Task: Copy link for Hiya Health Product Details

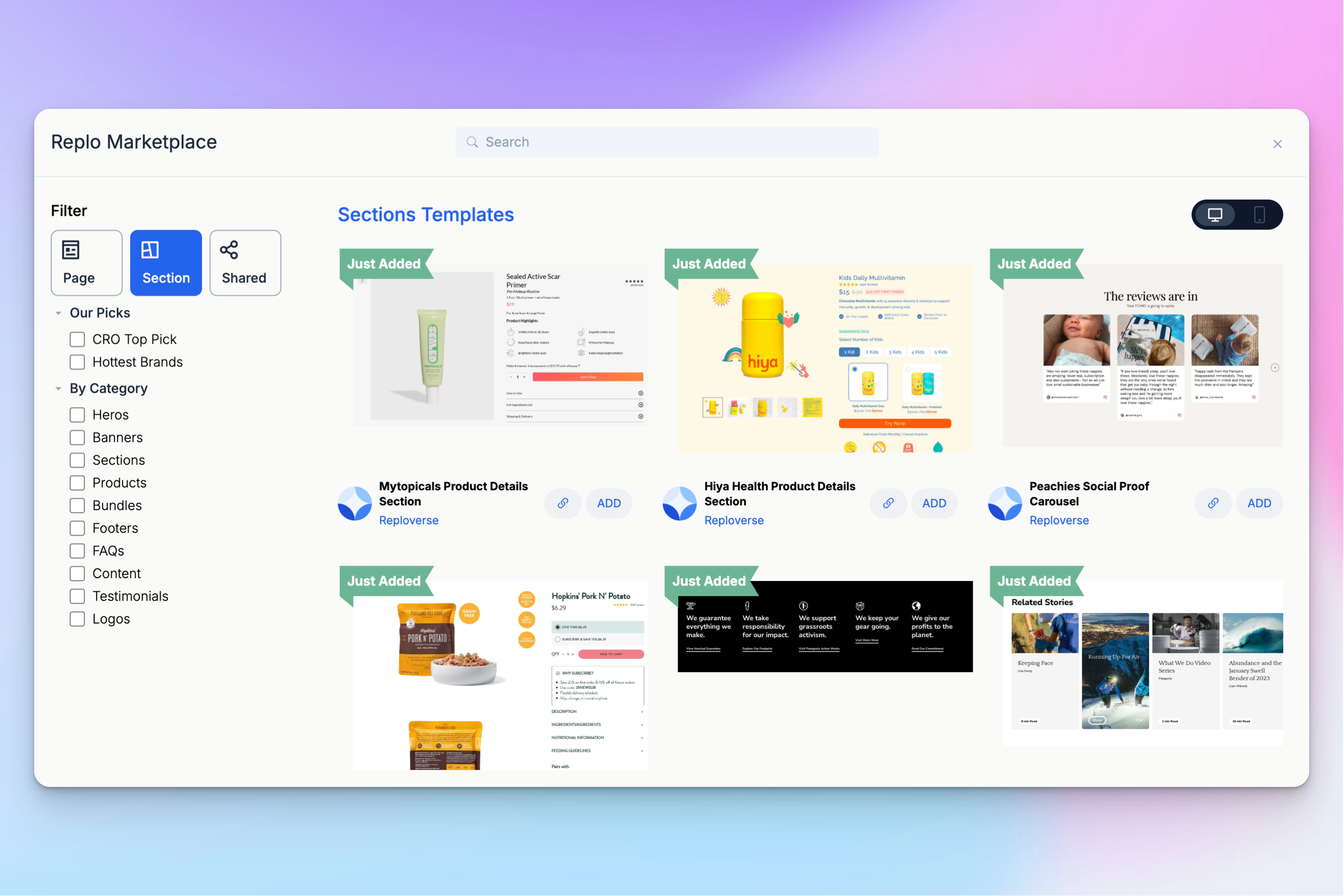Action: (x=888, y=503)
